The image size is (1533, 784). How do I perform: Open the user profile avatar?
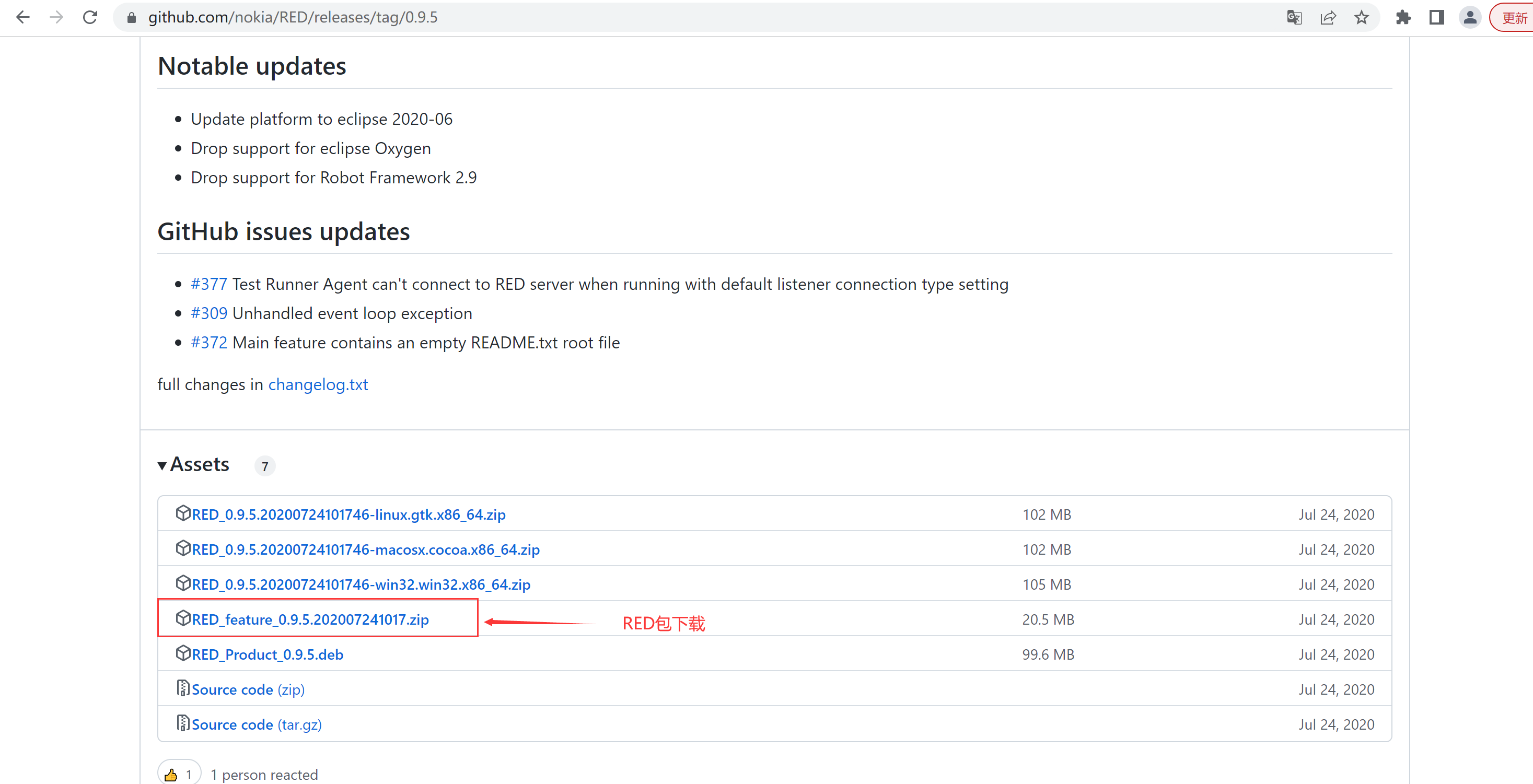[x=1470, y=17]
